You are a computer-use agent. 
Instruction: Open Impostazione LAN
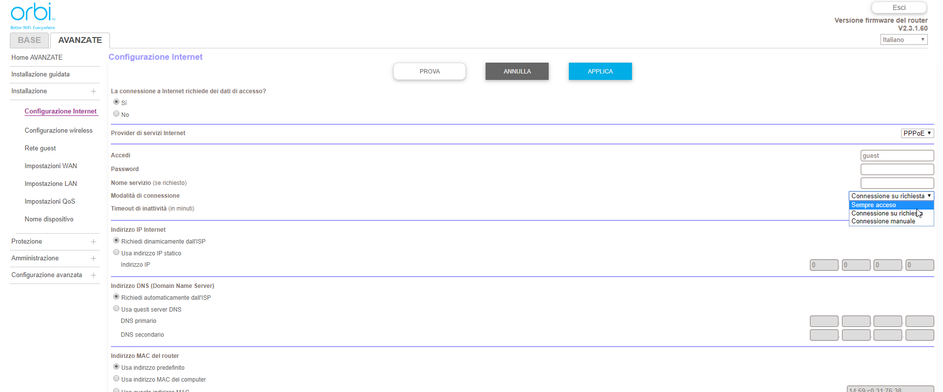(x=51, y=184)
